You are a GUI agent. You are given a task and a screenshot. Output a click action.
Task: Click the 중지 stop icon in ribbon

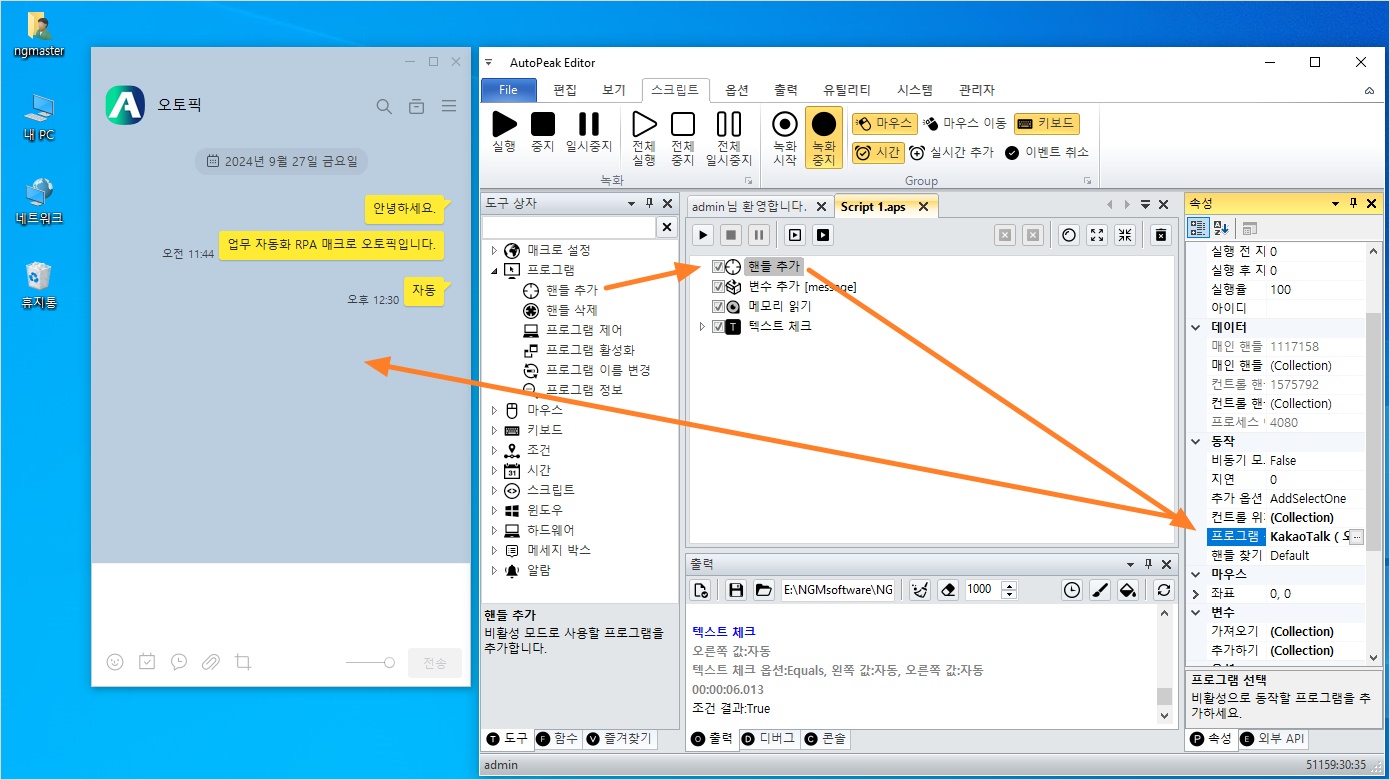(x=543, y=124)
